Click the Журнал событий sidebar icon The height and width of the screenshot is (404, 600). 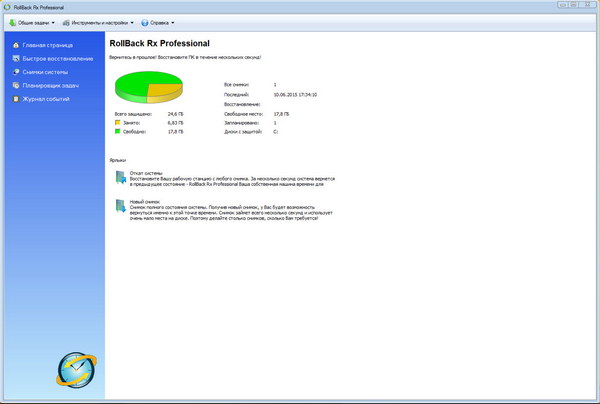[x=14, y=99]
